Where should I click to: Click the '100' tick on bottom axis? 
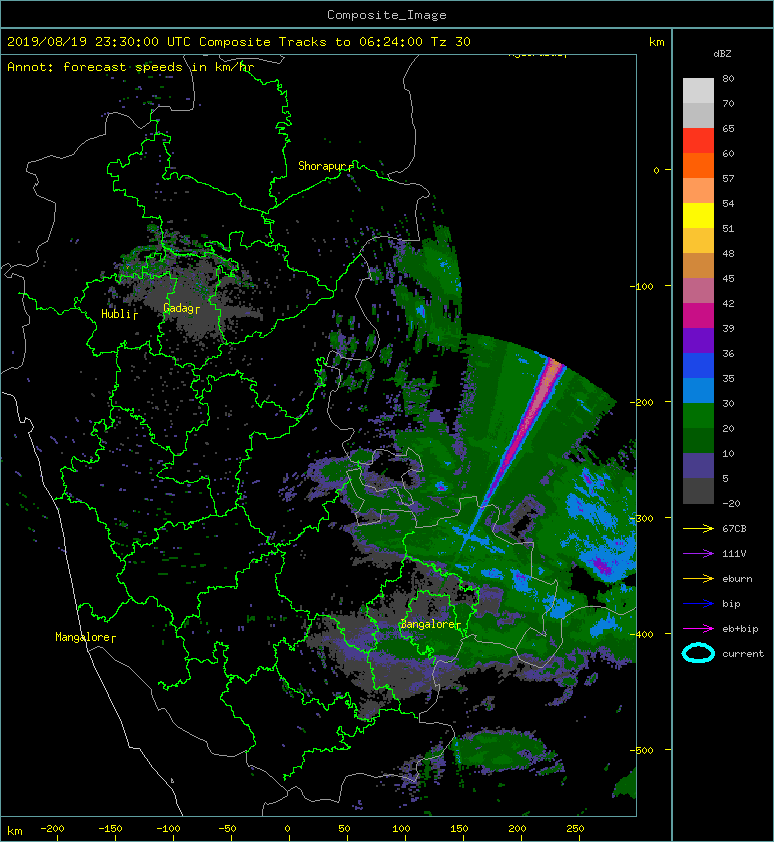pos(401,829)
